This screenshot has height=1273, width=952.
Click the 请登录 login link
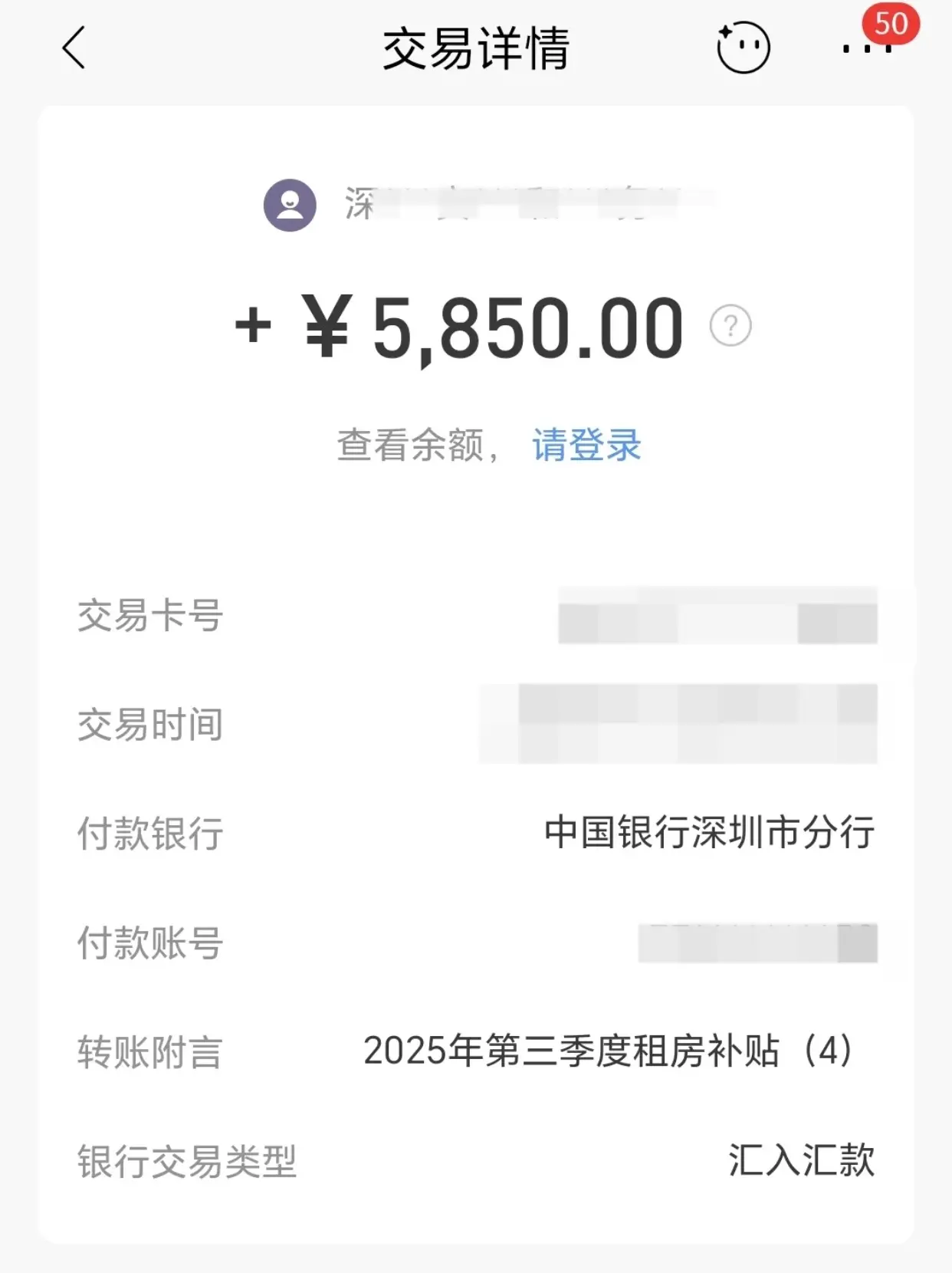pos(586,445)
